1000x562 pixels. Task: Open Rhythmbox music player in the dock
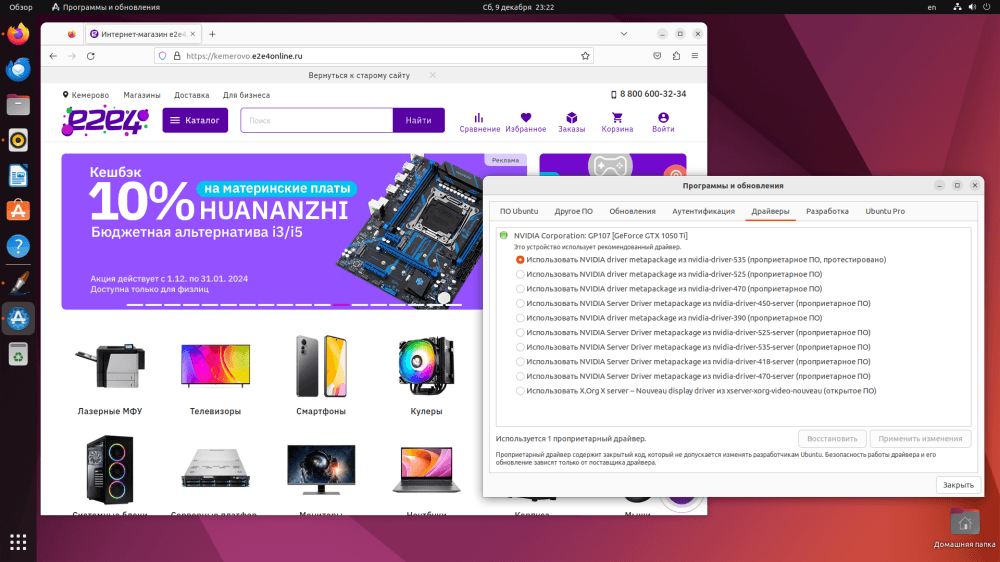click(x=18, y=140)
